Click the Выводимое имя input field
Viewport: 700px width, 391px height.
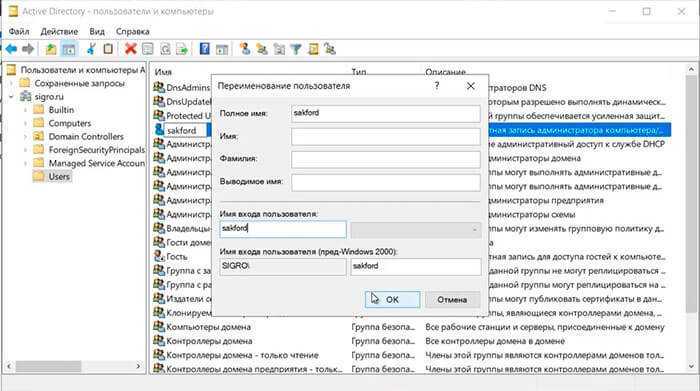point(386,182)
